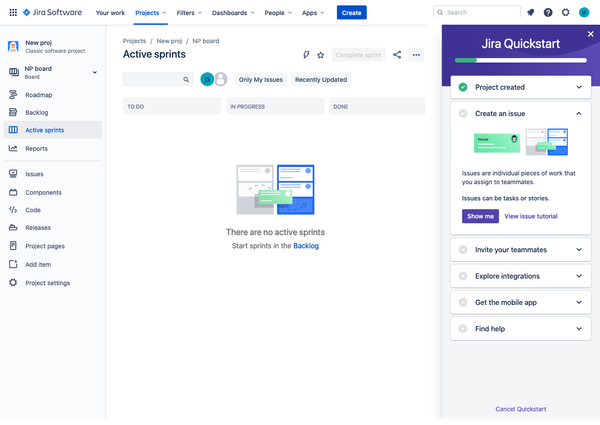Viewport: 600px width, 425px height.
Task: Click the Find help status circle
Action: point(463,329)
